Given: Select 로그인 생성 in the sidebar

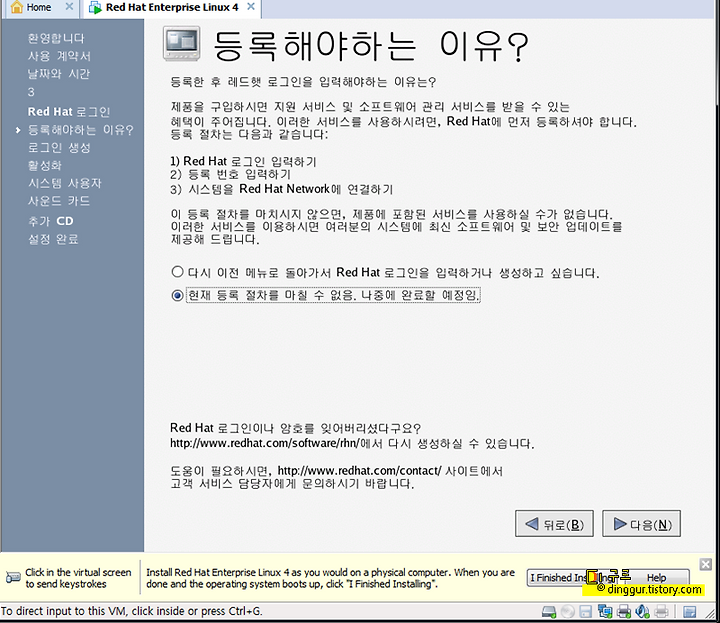Looking at the screenshot, I should click(59, 148).
